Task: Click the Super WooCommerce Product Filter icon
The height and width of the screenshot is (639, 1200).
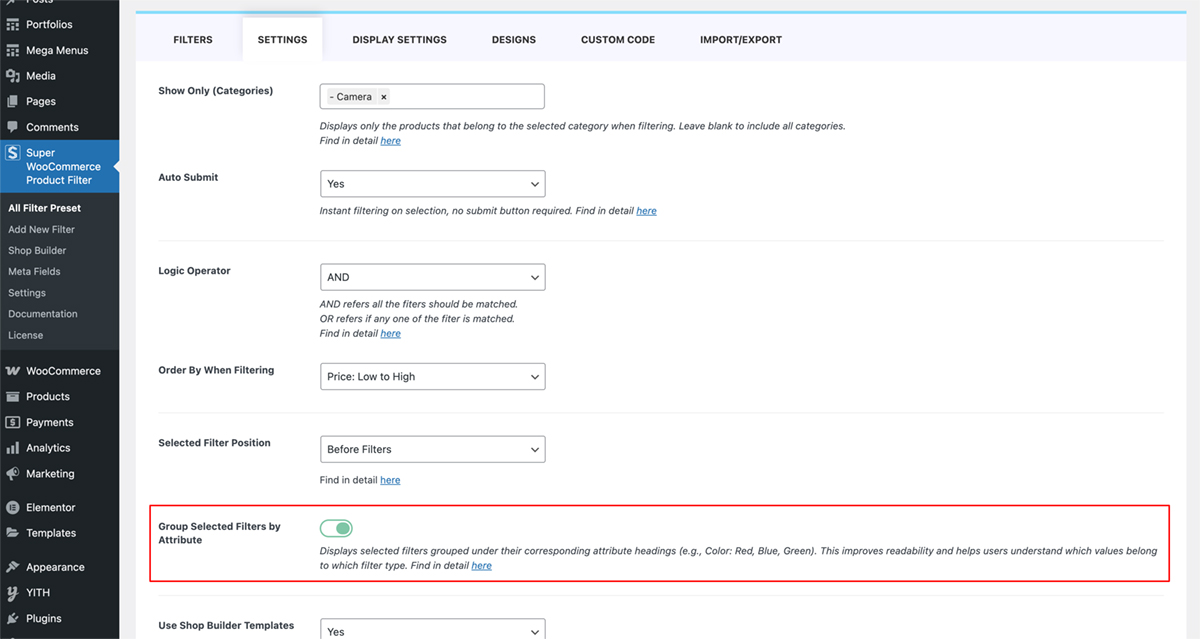Action: pos(13,153)
